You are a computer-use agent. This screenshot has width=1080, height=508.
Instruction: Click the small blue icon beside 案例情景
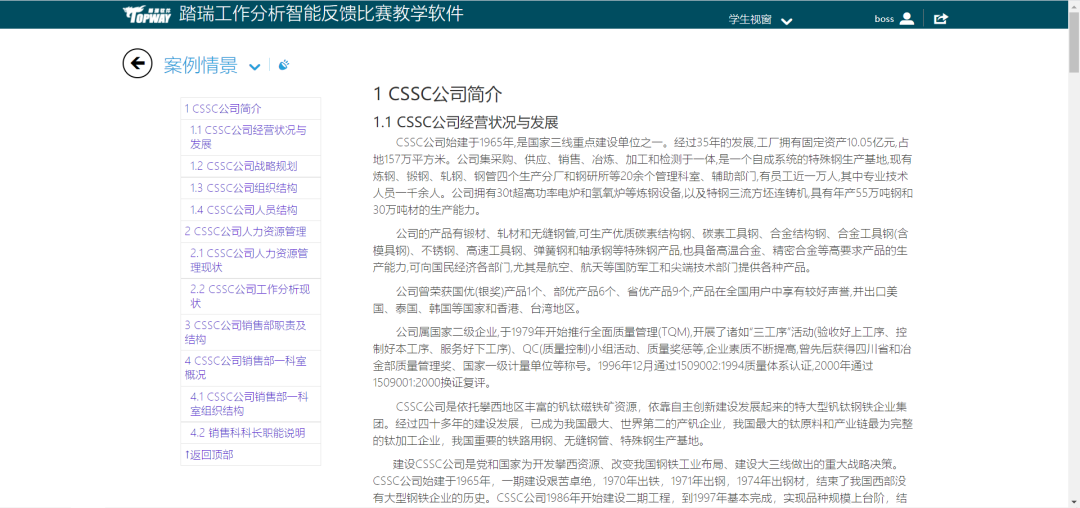(284, 65)
